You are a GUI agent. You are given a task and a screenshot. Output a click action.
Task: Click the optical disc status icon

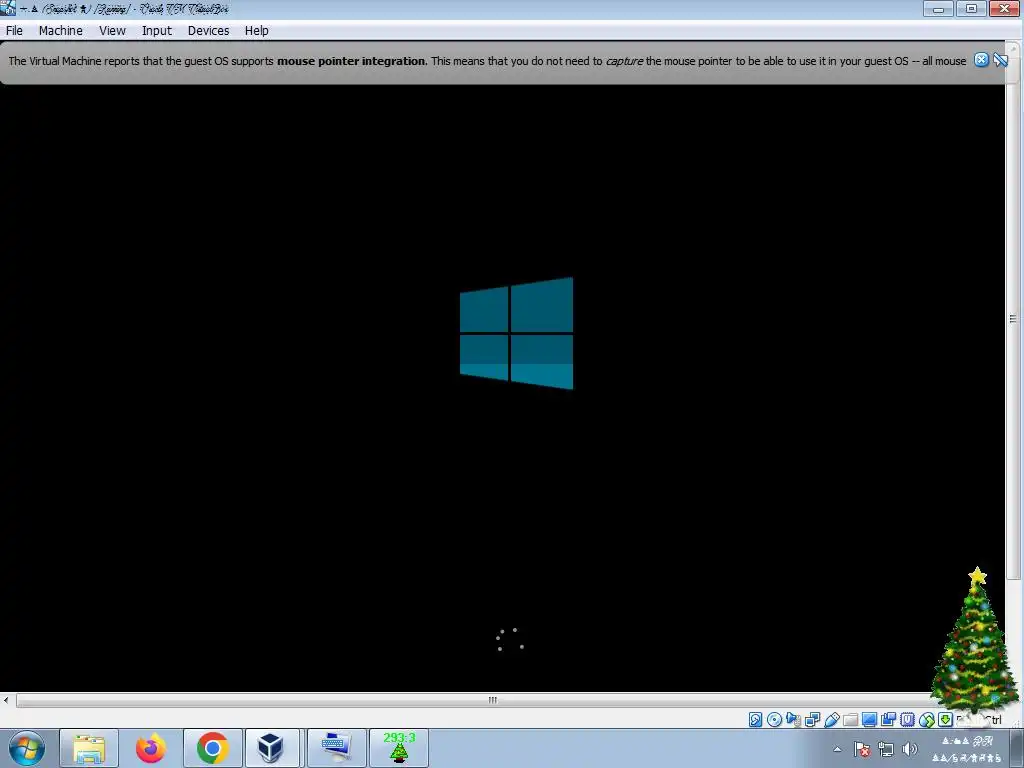(775, 720)
